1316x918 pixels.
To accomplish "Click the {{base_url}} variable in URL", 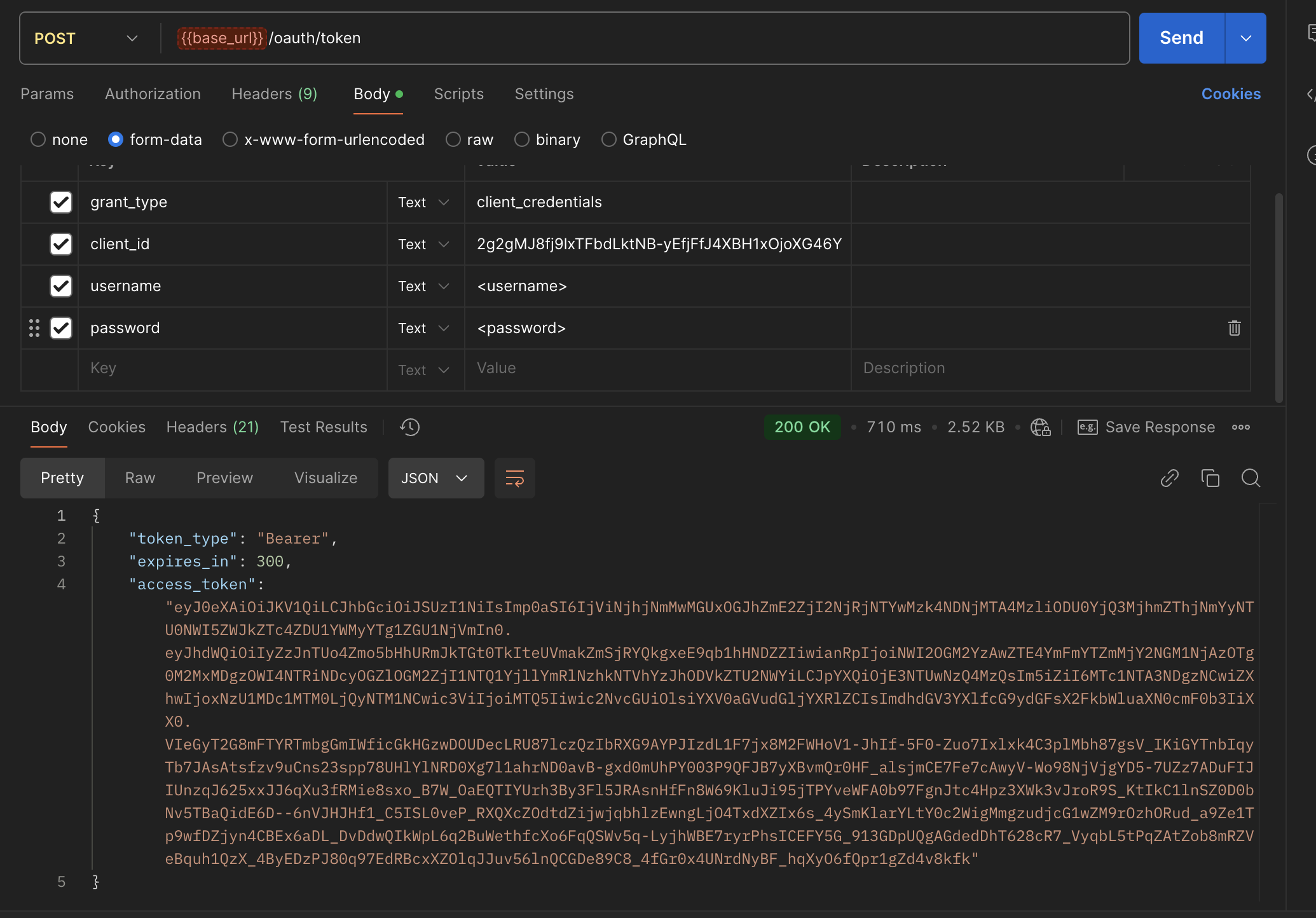I will [222, 38].
